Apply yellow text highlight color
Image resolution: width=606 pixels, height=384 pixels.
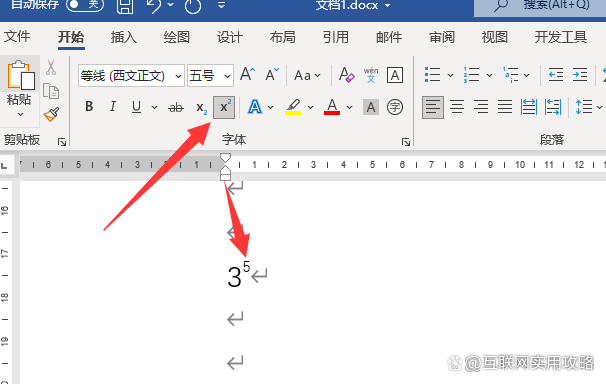(x=293, y=107)
